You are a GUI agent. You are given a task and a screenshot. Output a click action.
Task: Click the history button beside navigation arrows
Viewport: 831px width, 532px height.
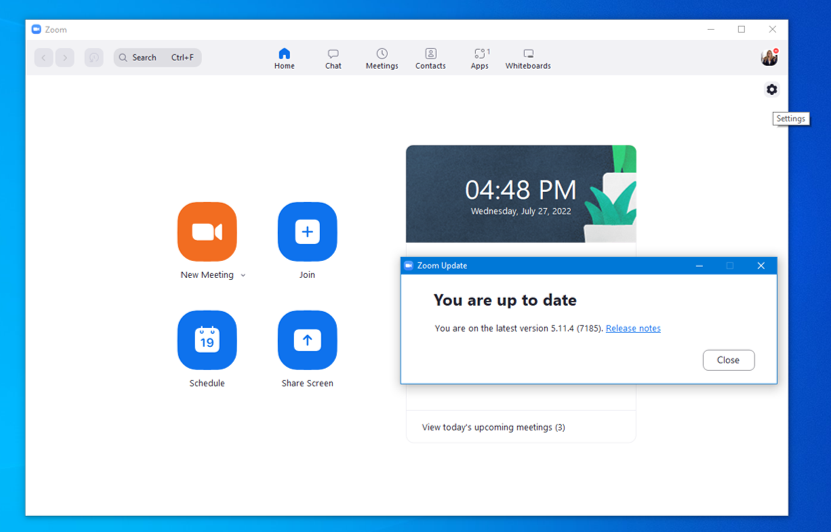(94, 57)
